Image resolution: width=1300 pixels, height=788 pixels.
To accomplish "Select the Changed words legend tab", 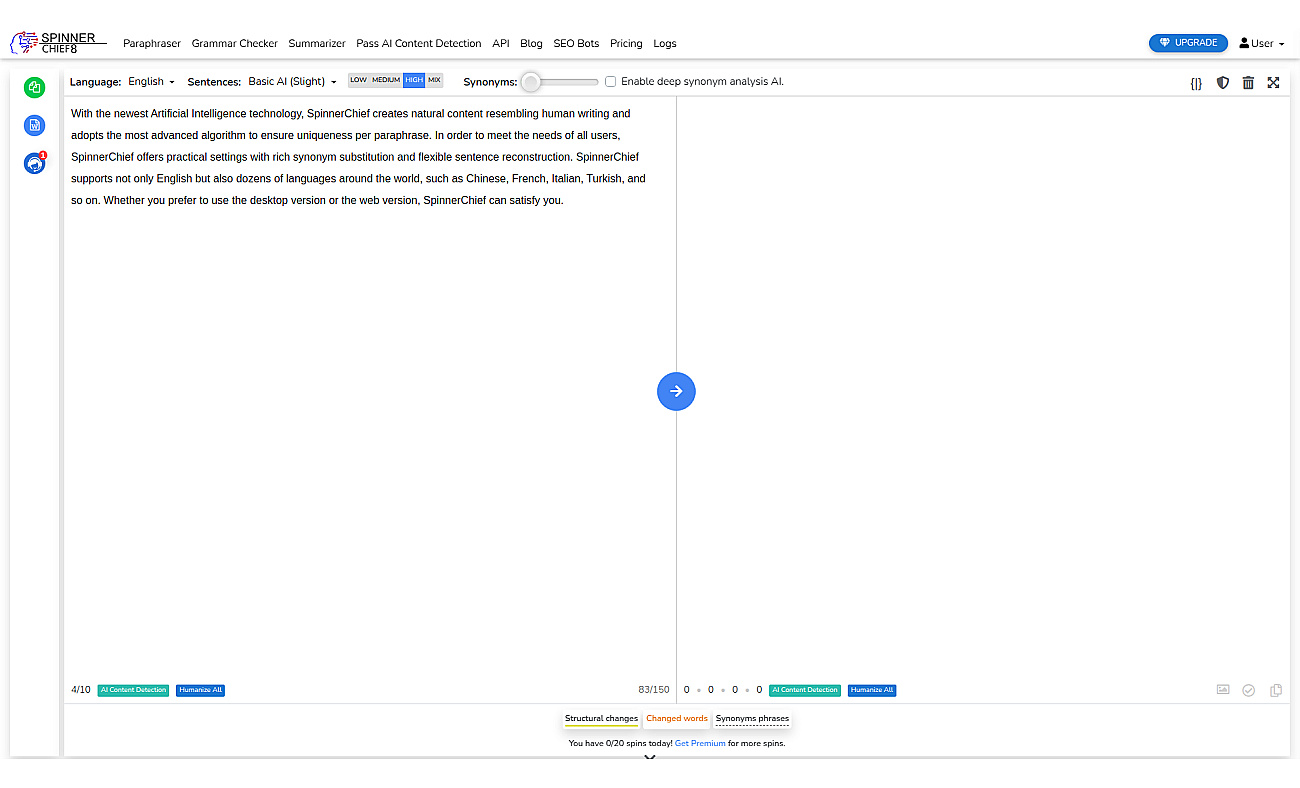I will pos(677,719).
